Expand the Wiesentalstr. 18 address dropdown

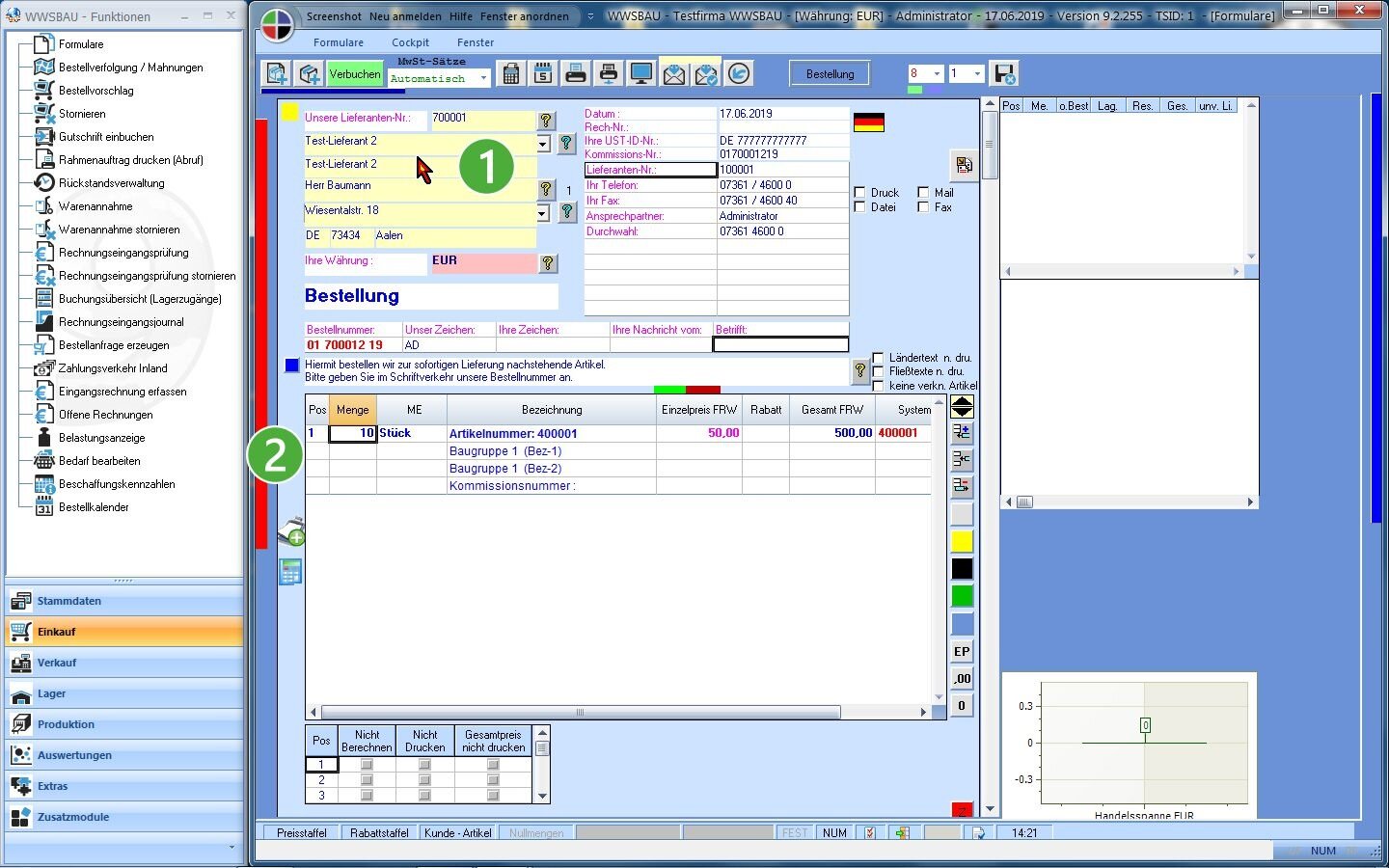tap(542, 212)
